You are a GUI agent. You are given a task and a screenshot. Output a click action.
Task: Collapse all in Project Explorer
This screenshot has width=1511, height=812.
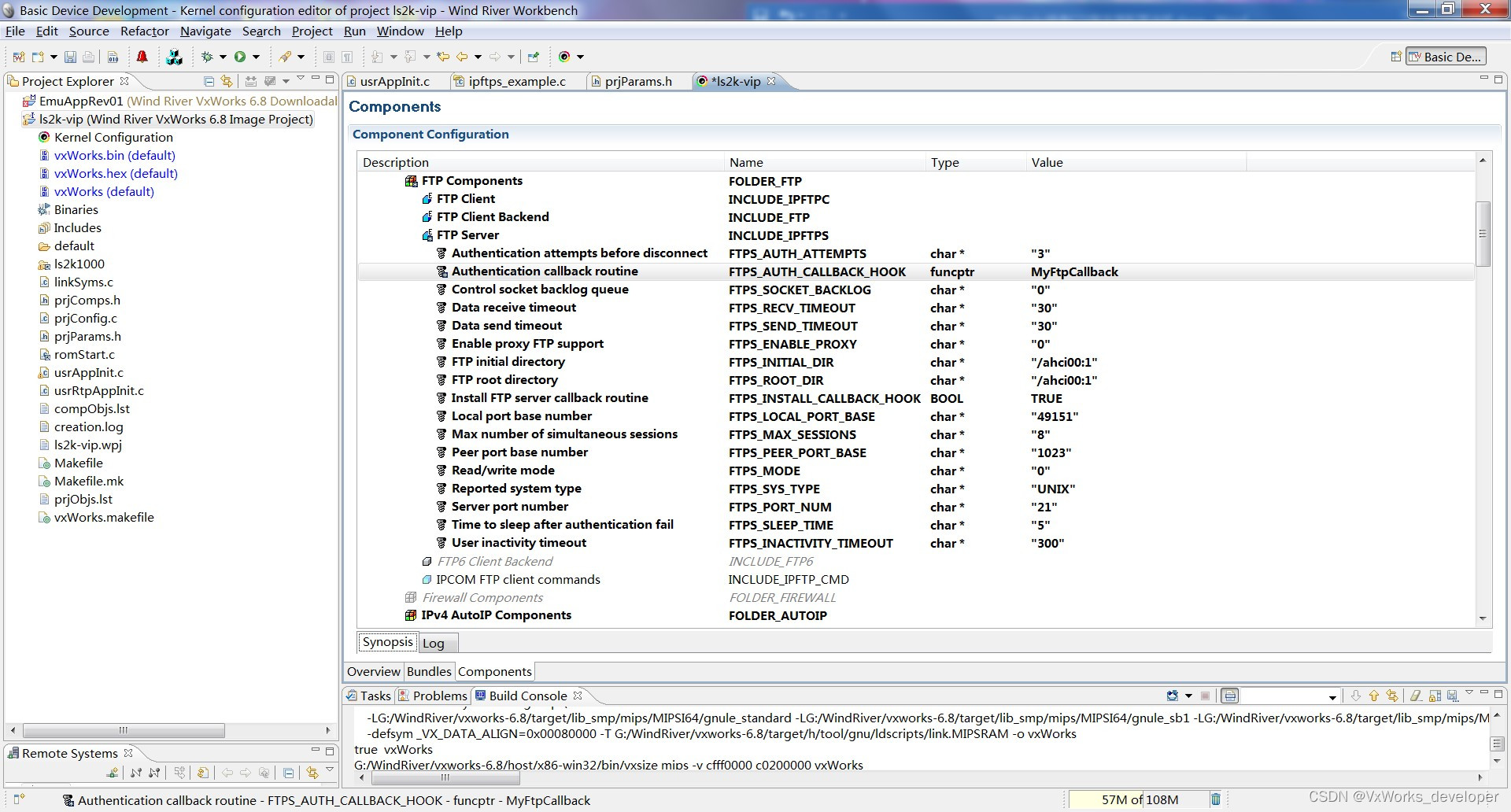209,81
